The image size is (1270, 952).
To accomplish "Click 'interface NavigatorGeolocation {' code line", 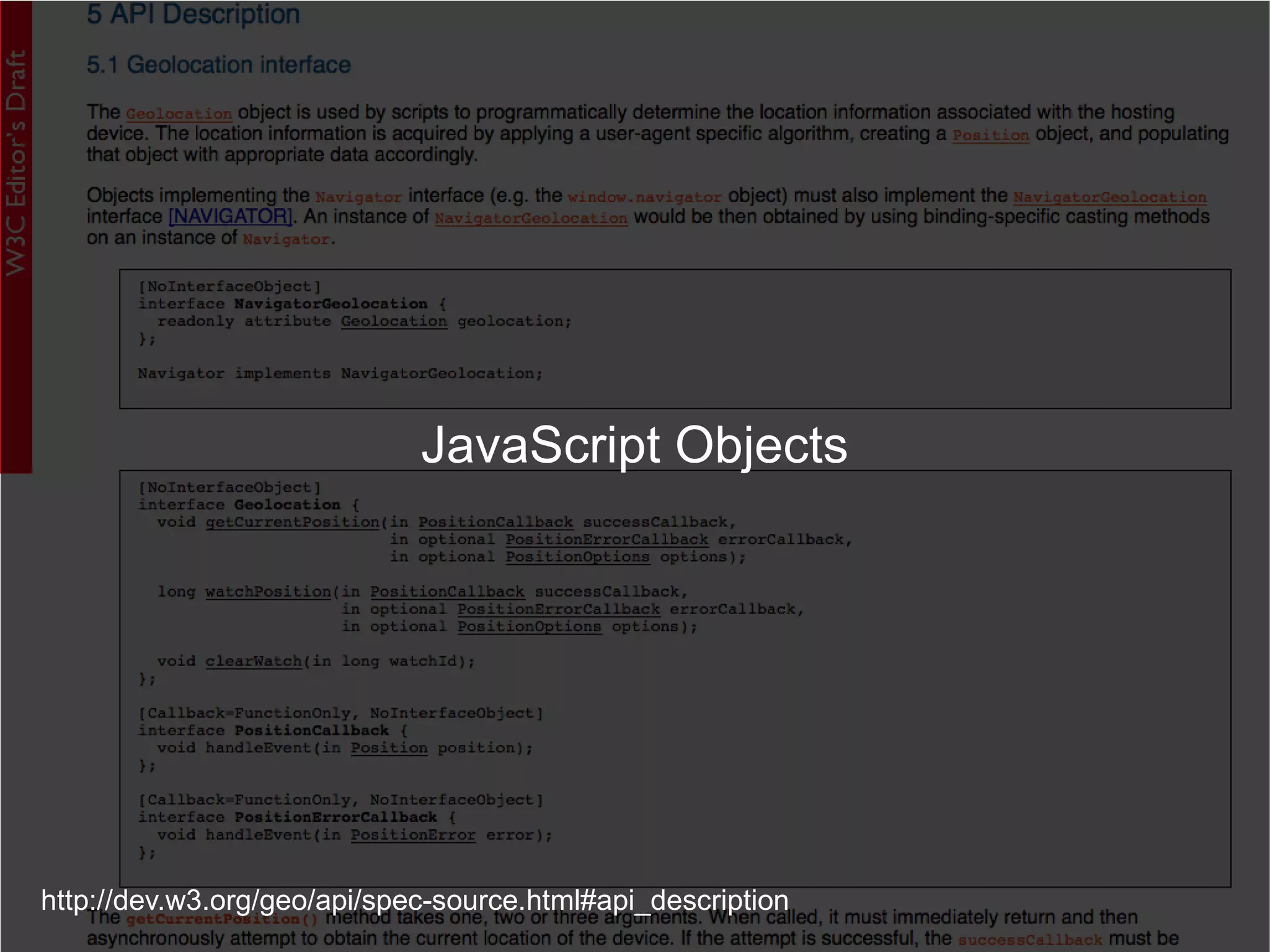I will [292, 304].
